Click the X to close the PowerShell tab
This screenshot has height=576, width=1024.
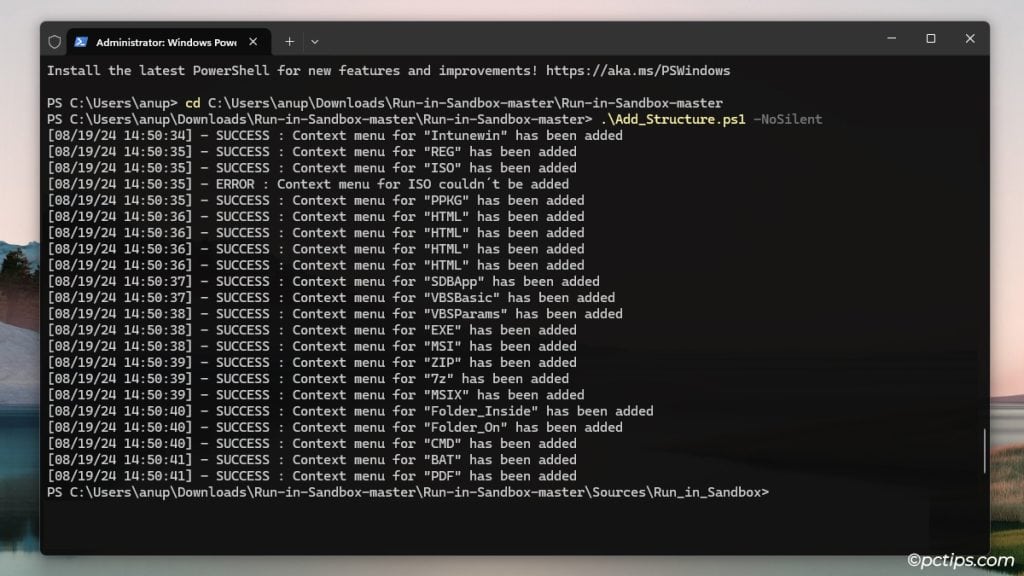(253, 41)
